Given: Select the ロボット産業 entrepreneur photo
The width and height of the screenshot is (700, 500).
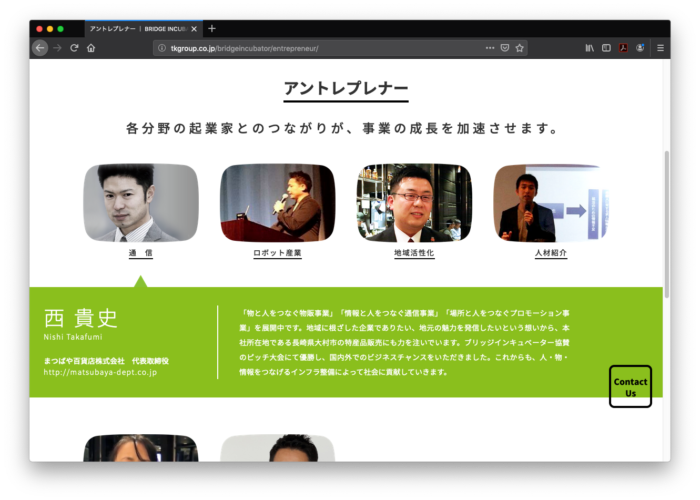Looking at the screenshot, I should (277, 203).
